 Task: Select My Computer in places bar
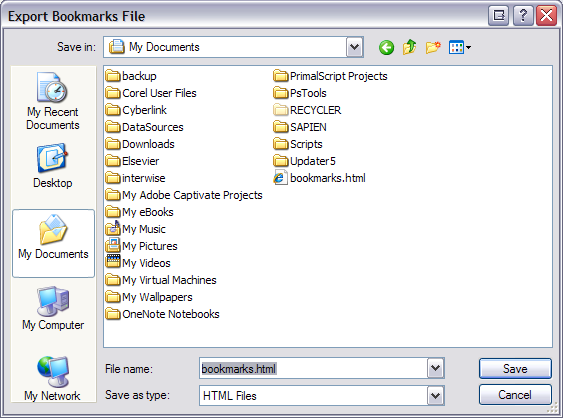[x=53, y=308]
